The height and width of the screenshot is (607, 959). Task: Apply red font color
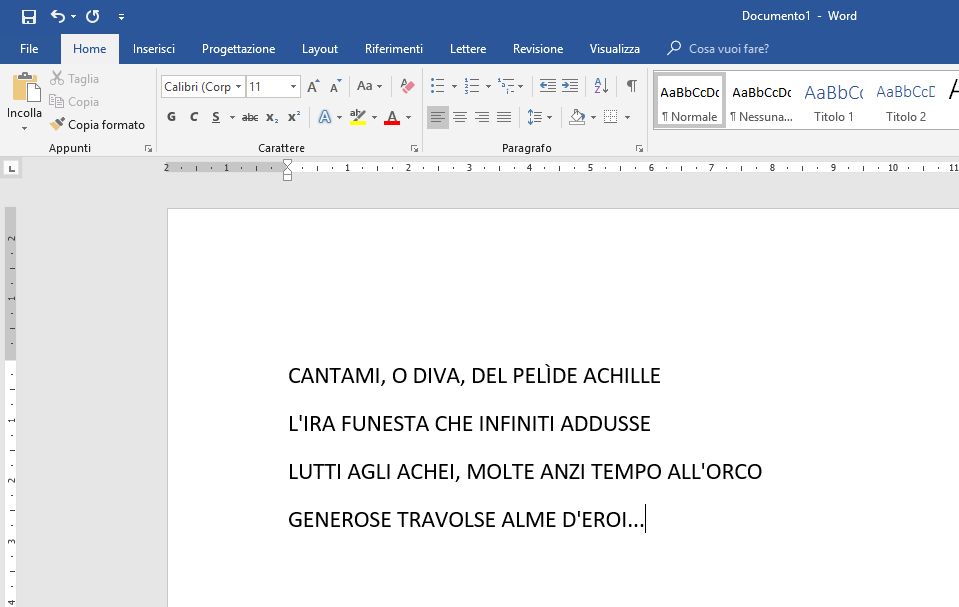pyautogui.click(x=392, y=117)
